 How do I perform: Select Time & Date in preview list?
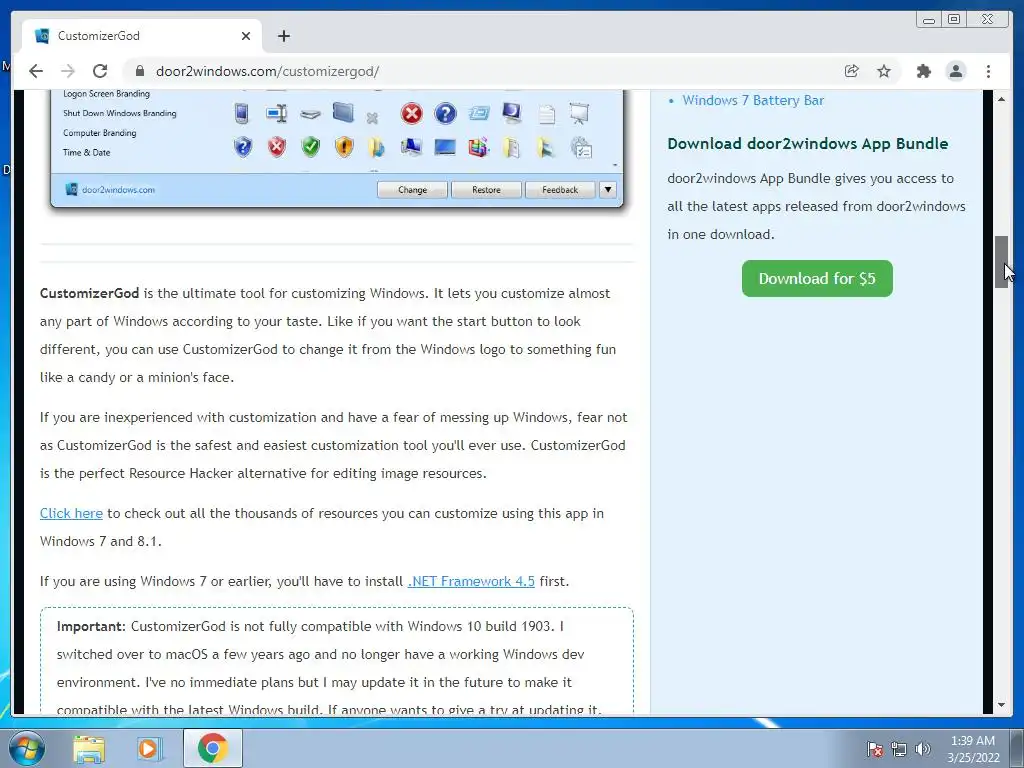86,152
